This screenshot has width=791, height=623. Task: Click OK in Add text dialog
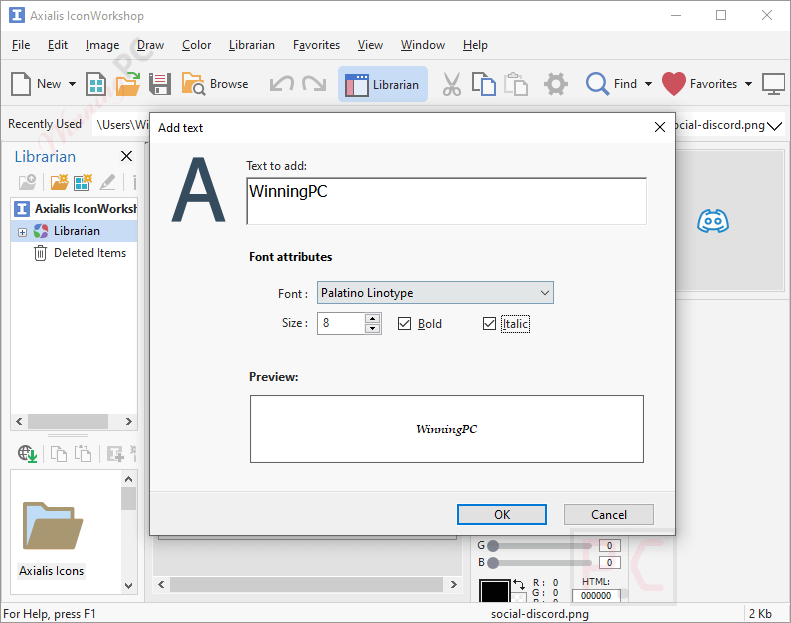(501, 515)
